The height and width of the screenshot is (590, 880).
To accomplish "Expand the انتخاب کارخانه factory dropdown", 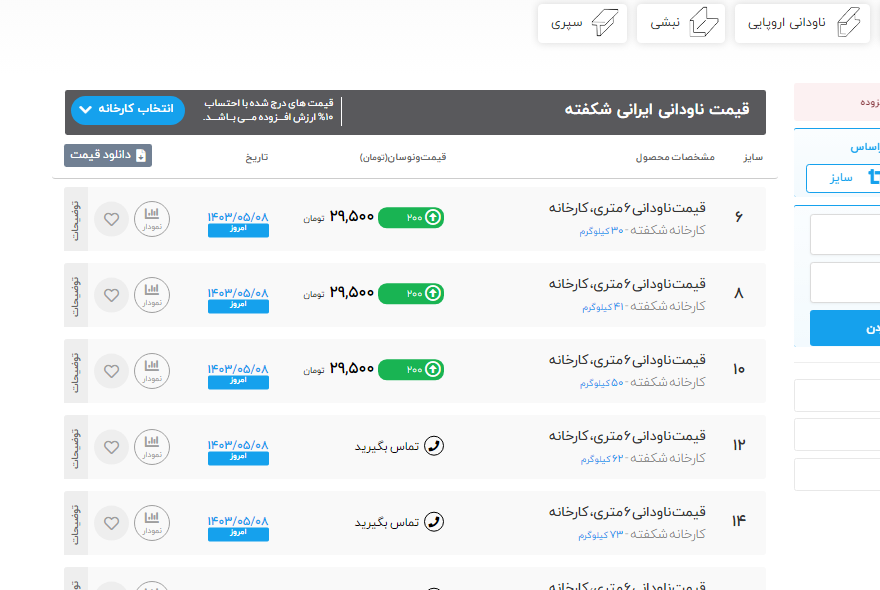I will [128, 109].
